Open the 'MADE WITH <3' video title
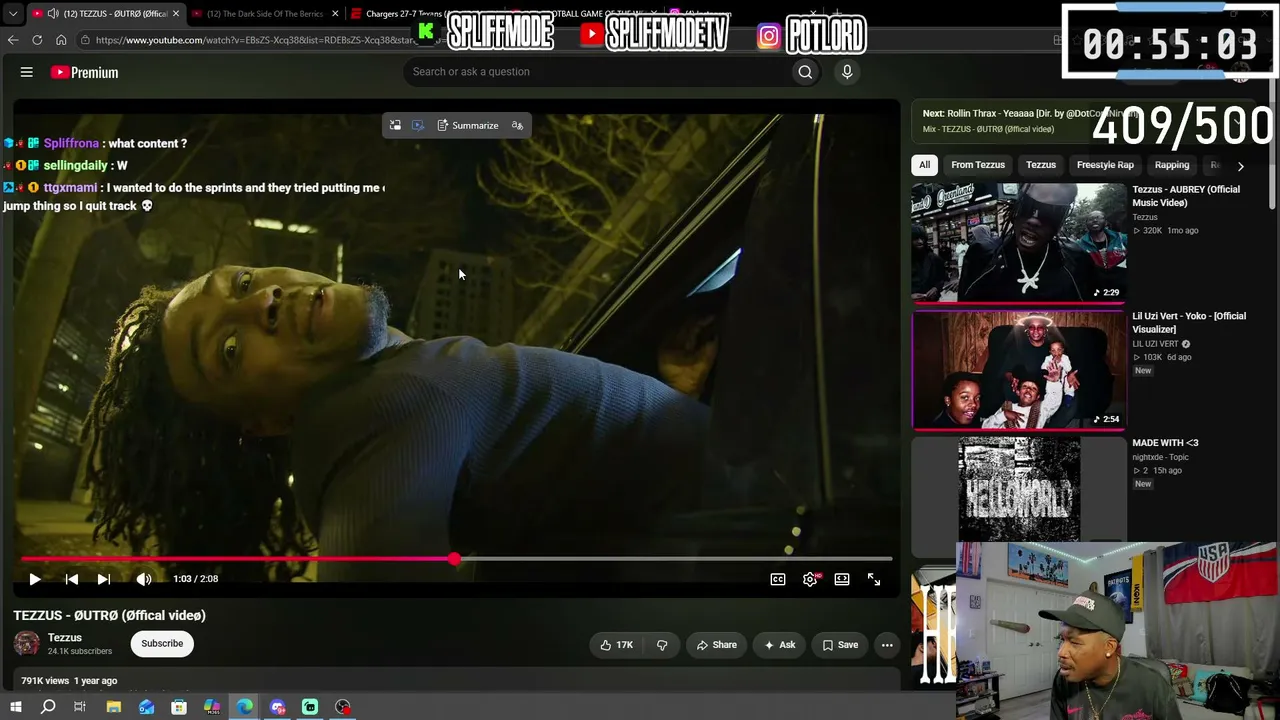 1165,443
